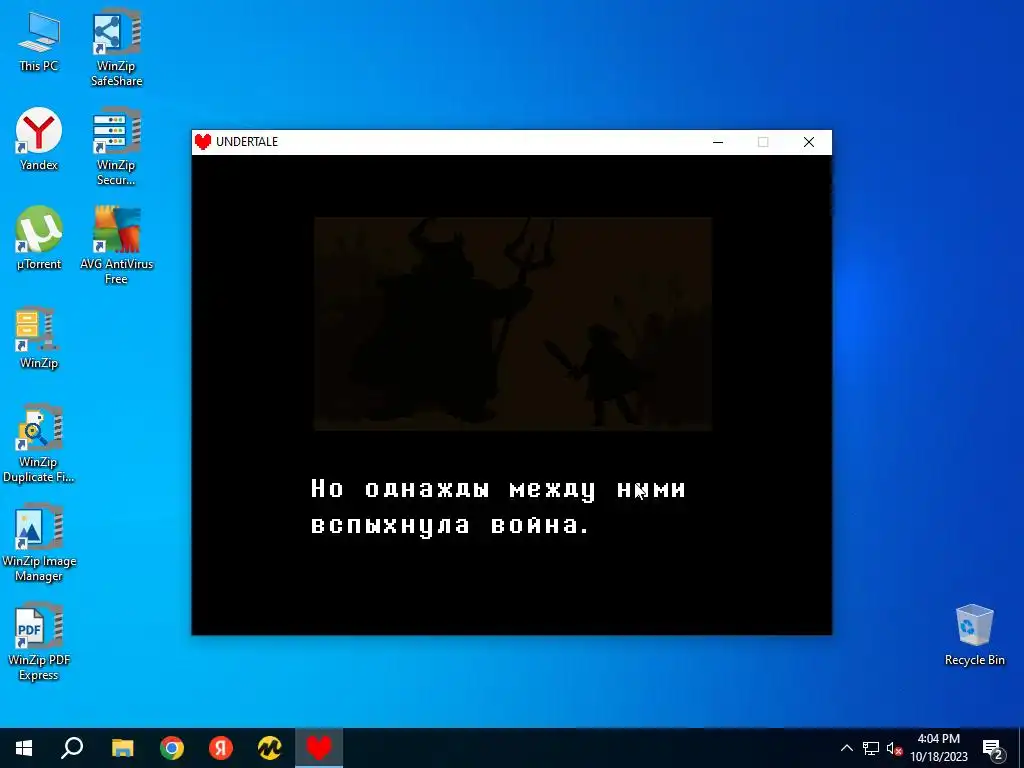Open the notification center icon
The height and width of the screenshot is (768, 1024).
pos(993,748)
